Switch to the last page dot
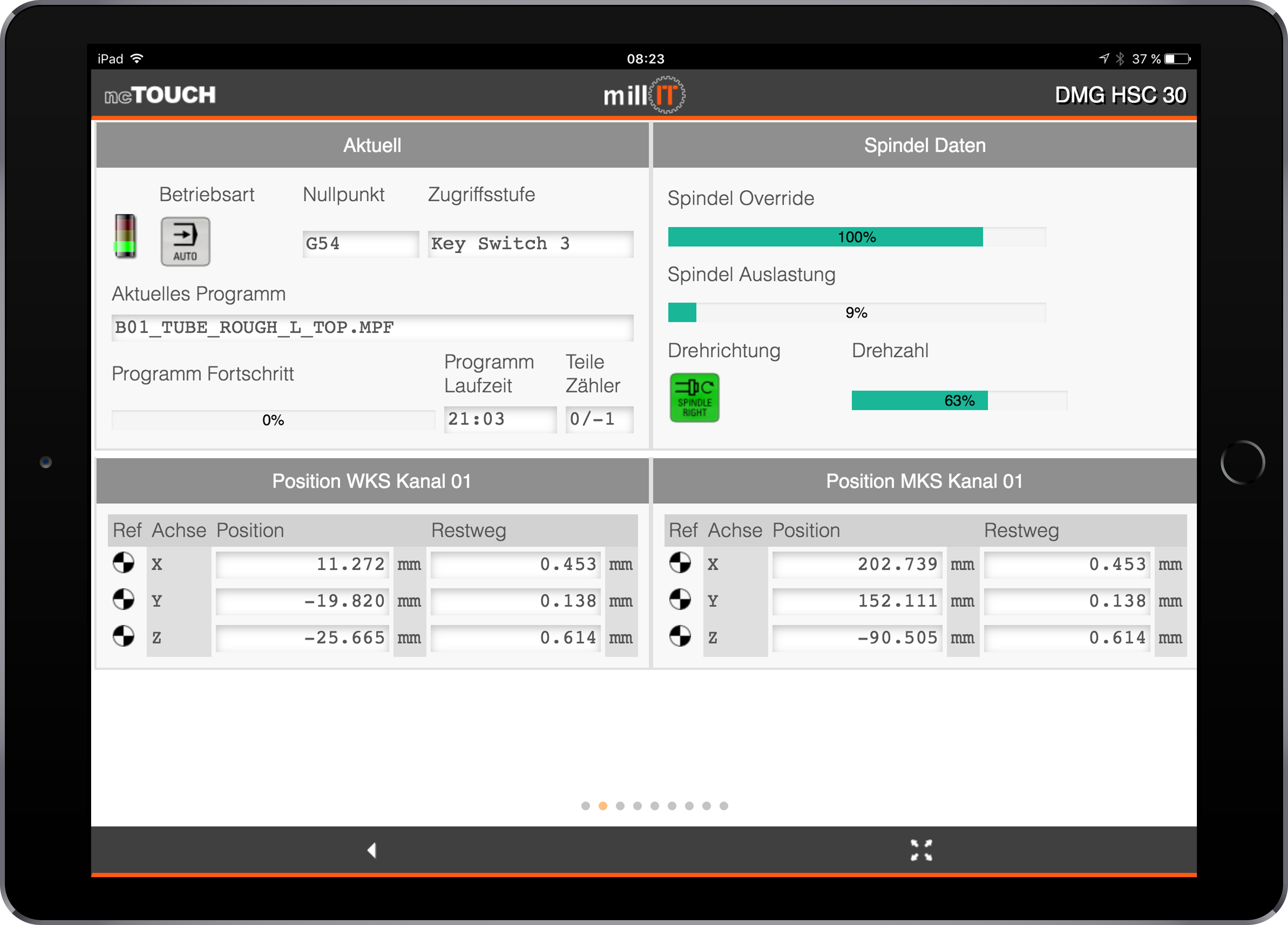This screenshot has width=1288, height=925. tap(724, 806)
